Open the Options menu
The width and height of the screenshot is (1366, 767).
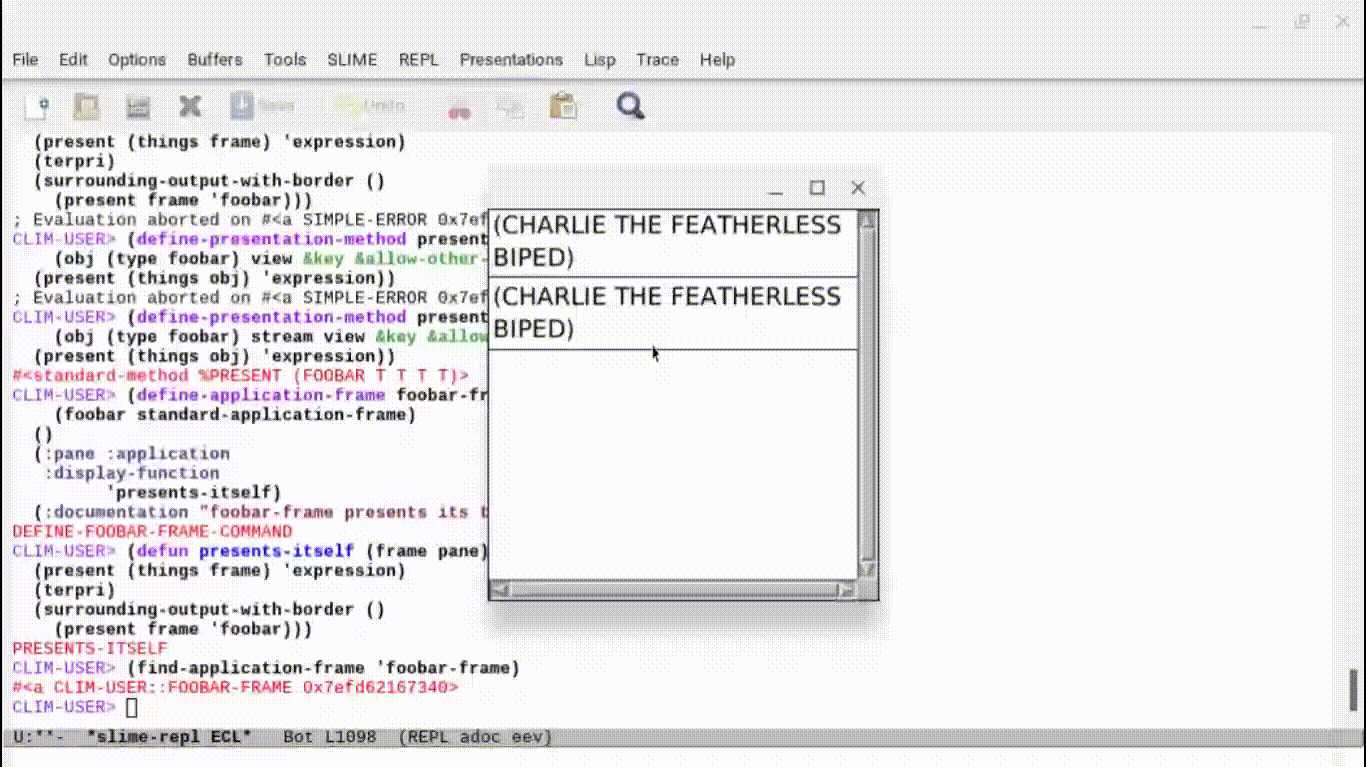(137, 60)
